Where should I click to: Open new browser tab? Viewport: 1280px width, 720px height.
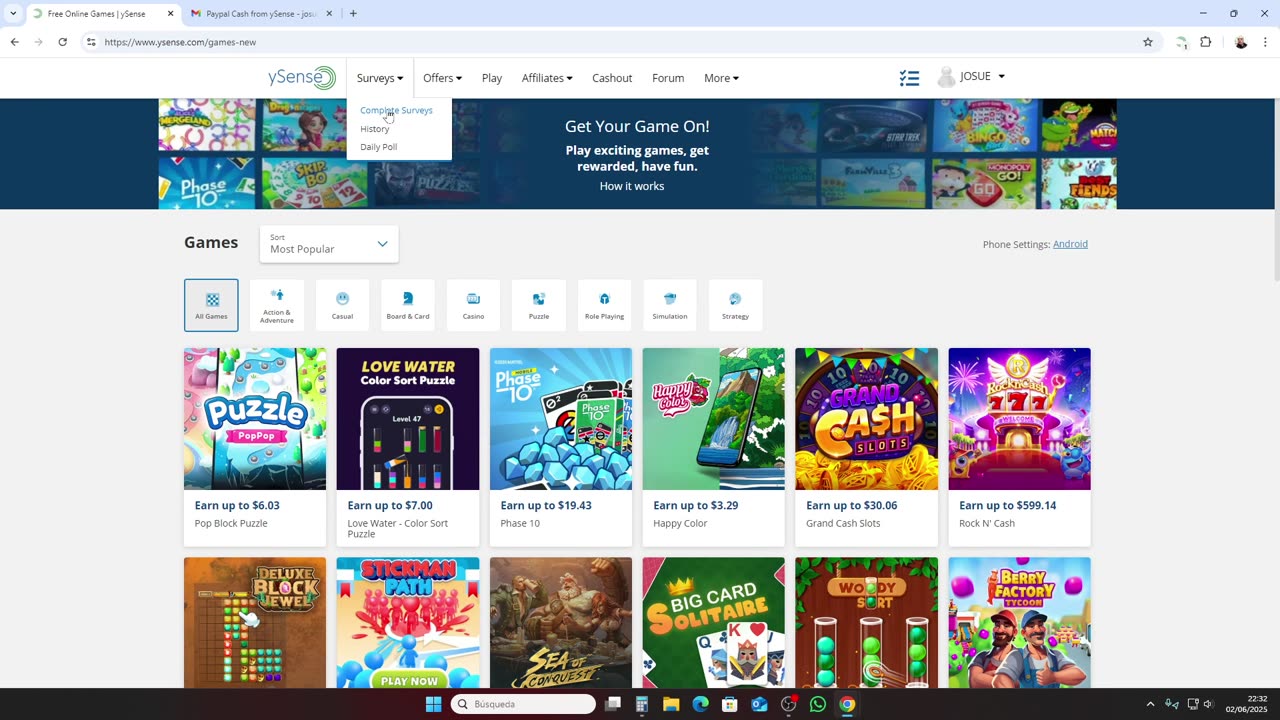[x=353, y=14]
